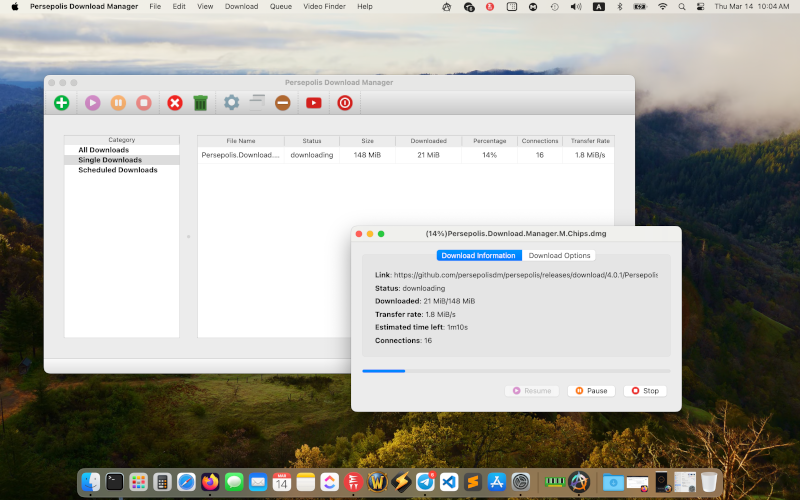Click the volume icon in the menu bar

[576, 7]
